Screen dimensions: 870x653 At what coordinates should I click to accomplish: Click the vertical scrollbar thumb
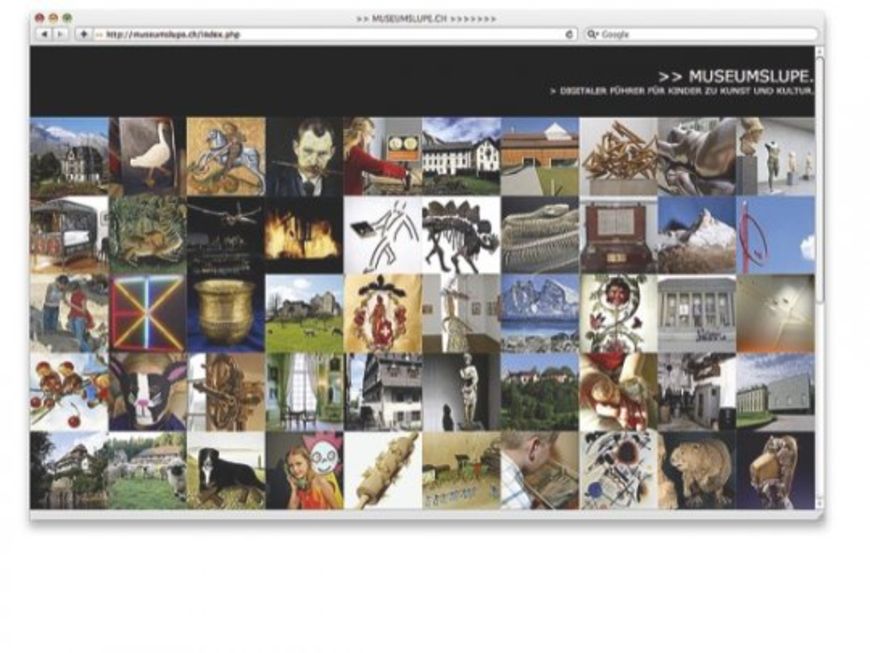pyautogui.click(x=820, y=178)
